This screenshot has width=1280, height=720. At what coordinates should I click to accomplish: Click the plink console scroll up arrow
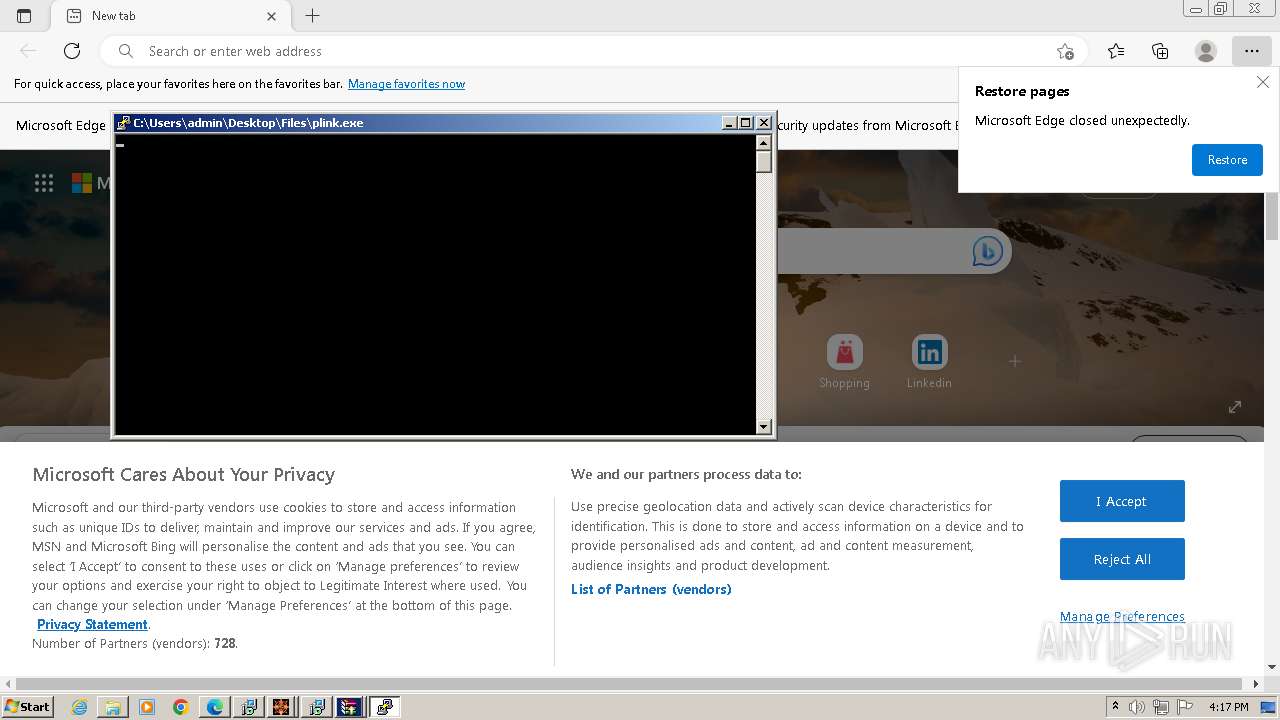coord(764,143)
